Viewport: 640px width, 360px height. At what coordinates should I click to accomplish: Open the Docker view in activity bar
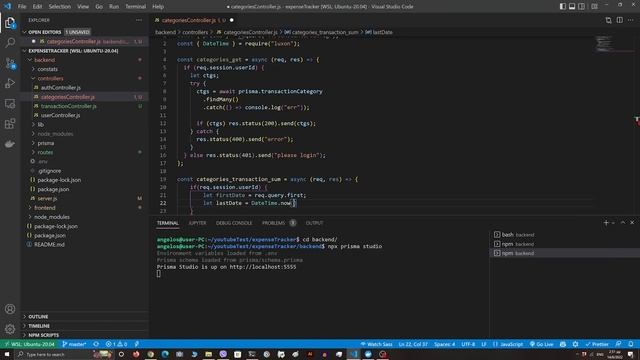[x=10, y=144]
